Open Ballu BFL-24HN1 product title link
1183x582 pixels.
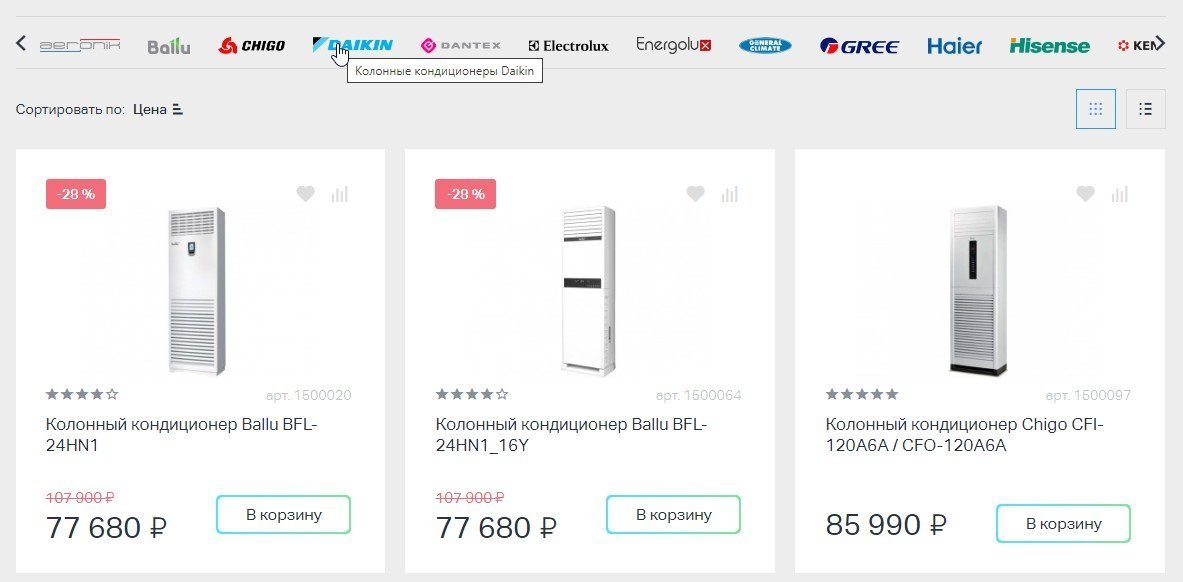pyautogui.click(x=181, y=435)
